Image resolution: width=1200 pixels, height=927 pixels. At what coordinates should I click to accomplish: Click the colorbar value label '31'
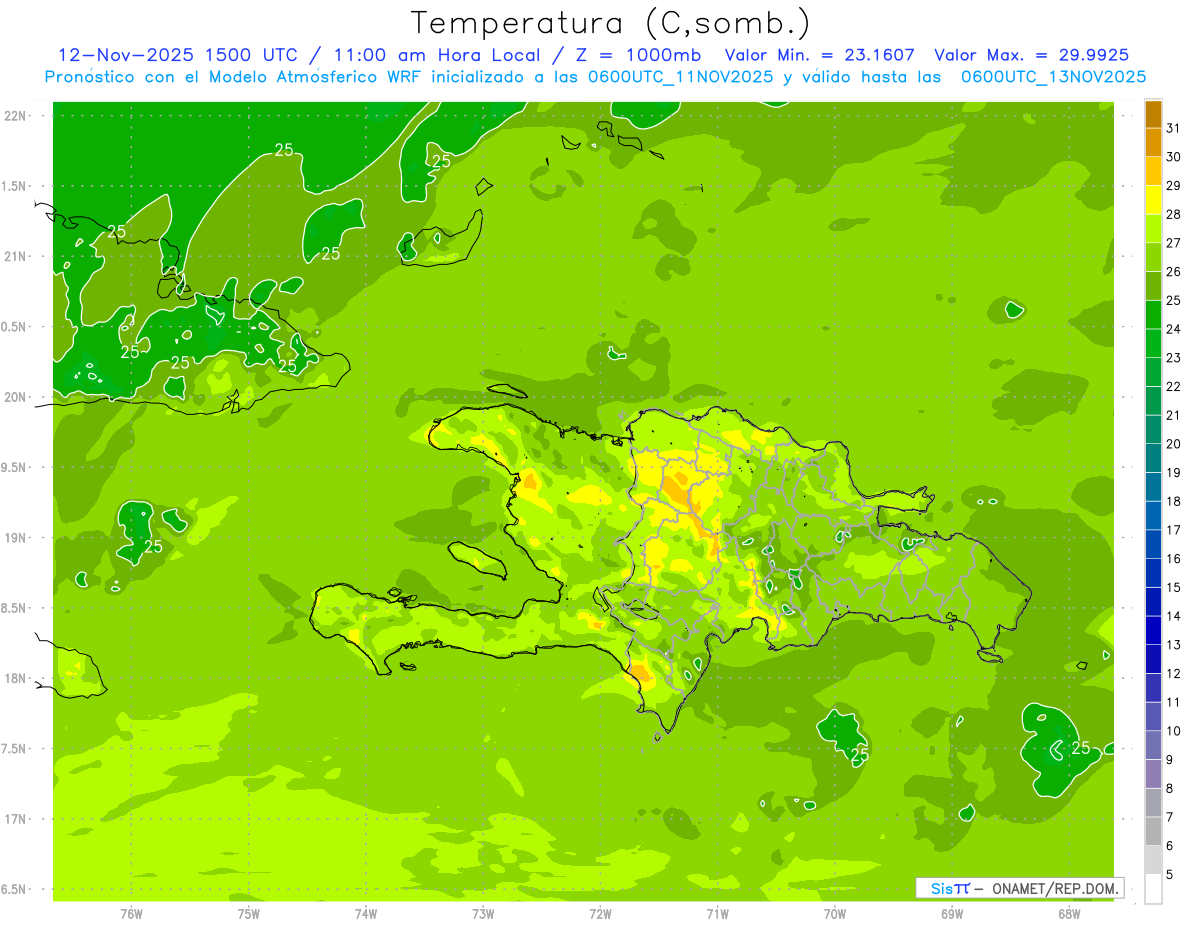1173,128
